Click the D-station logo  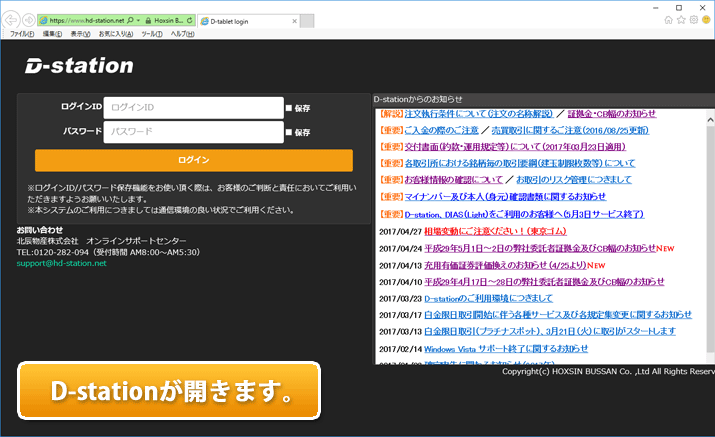[79, 66]
